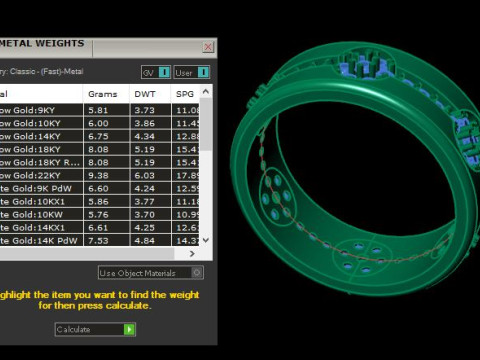Screen dimensions: 480x360
Task: Click the horizontal scrollbar track
Action: point(87,254)
